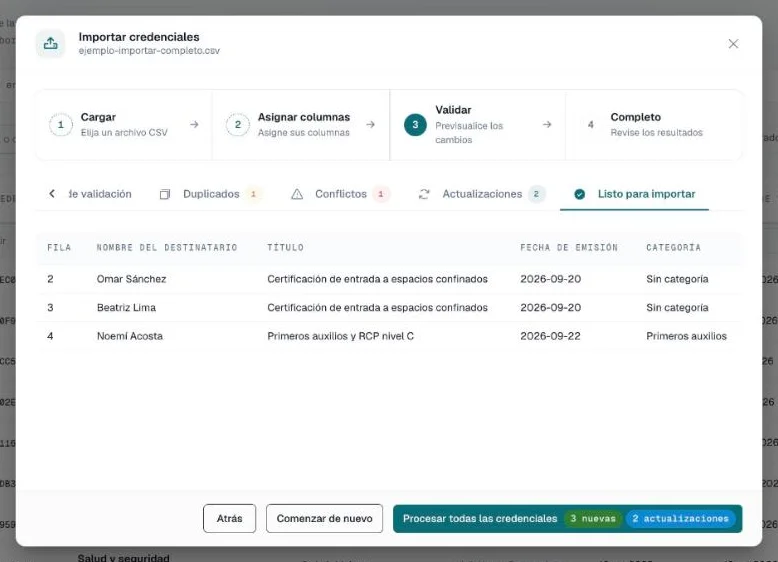Click the title in Beatriz Lima's row
The width and height of the screenshot is (778, 562).
click(377, 308)
